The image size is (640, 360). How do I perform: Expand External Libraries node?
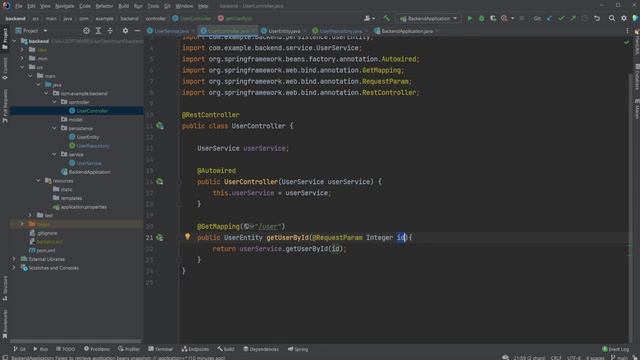click(14, 259)
